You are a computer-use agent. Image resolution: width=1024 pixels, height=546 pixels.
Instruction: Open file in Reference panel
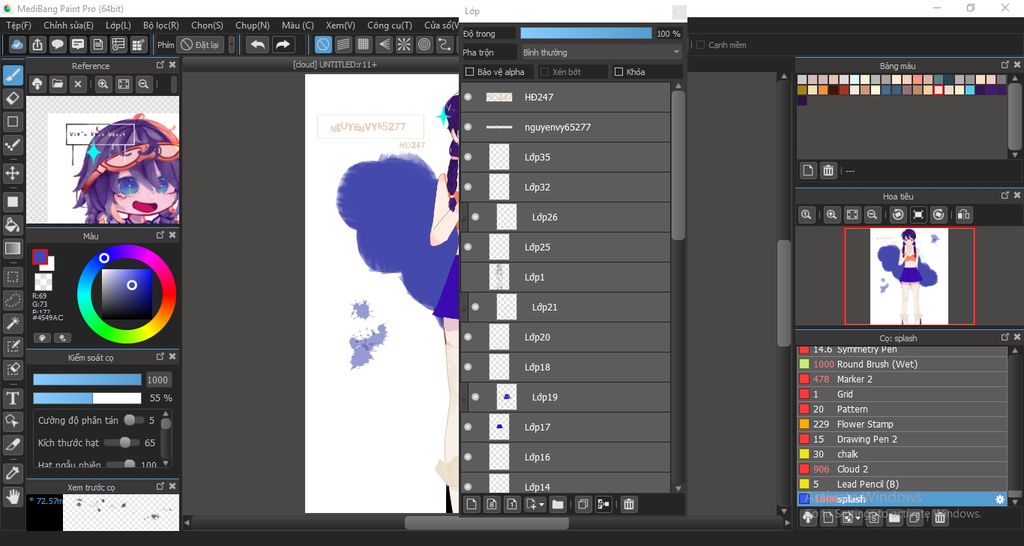pyautogui.click(x=57, y=84)
